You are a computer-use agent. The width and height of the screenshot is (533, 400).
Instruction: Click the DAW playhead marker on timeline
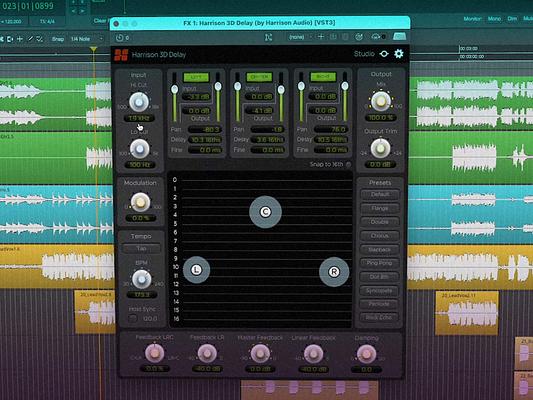(93, 49)
